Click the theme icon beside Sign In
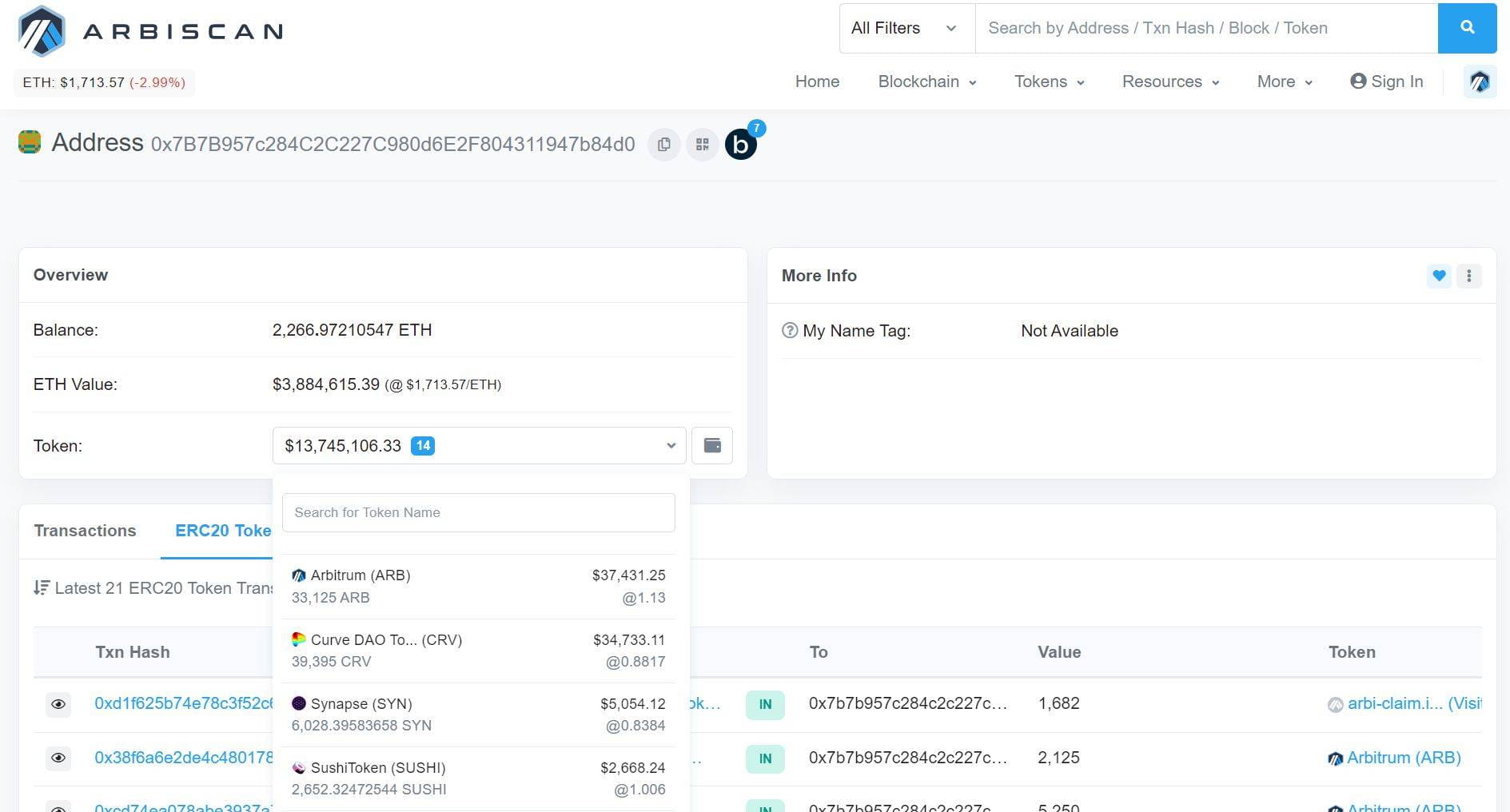Screen dimensions: 1510x812 pos(1480,82)
